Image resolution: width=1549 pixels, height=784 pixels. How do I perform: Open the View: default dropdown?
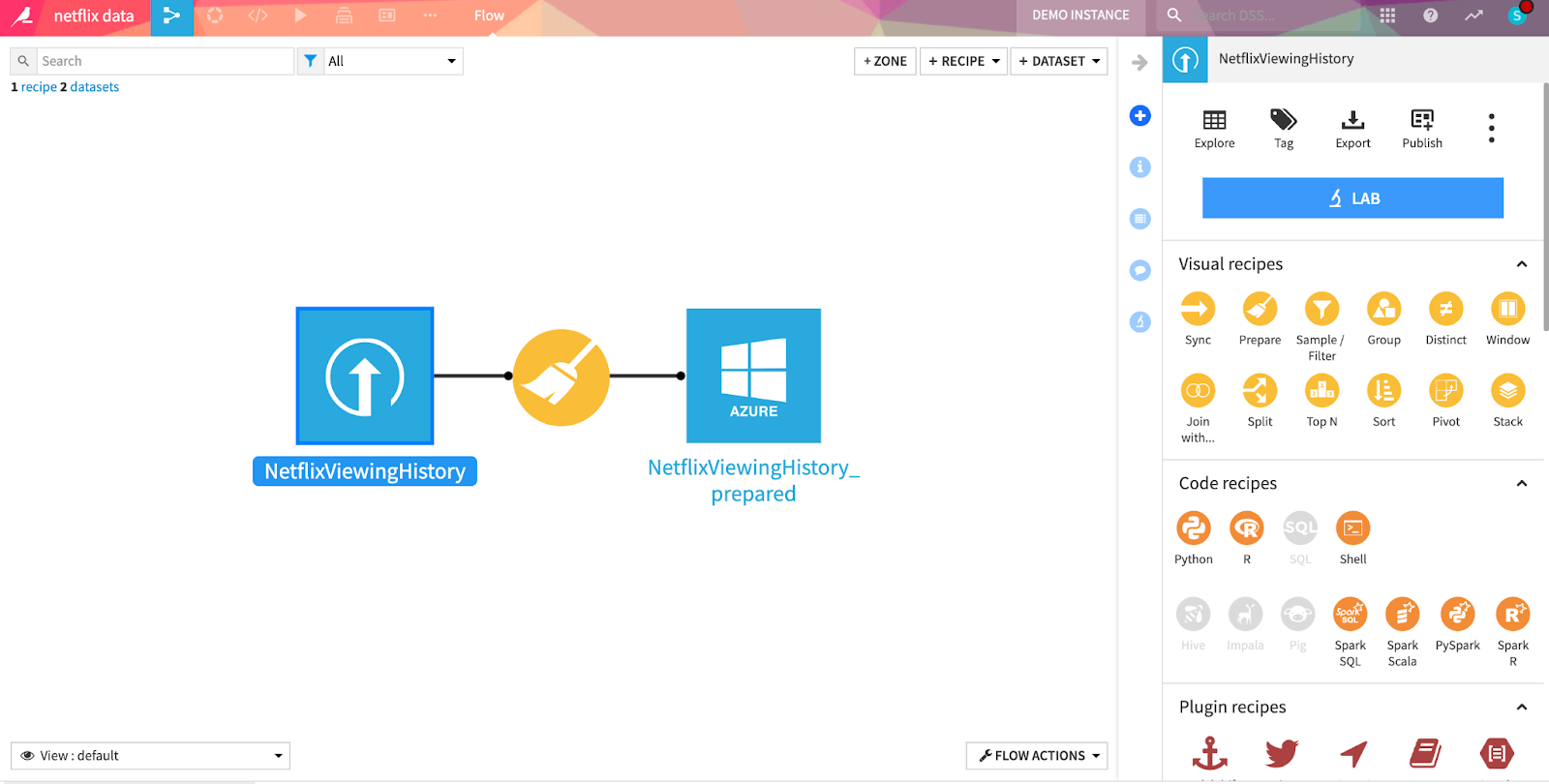[x=150, y=756]
